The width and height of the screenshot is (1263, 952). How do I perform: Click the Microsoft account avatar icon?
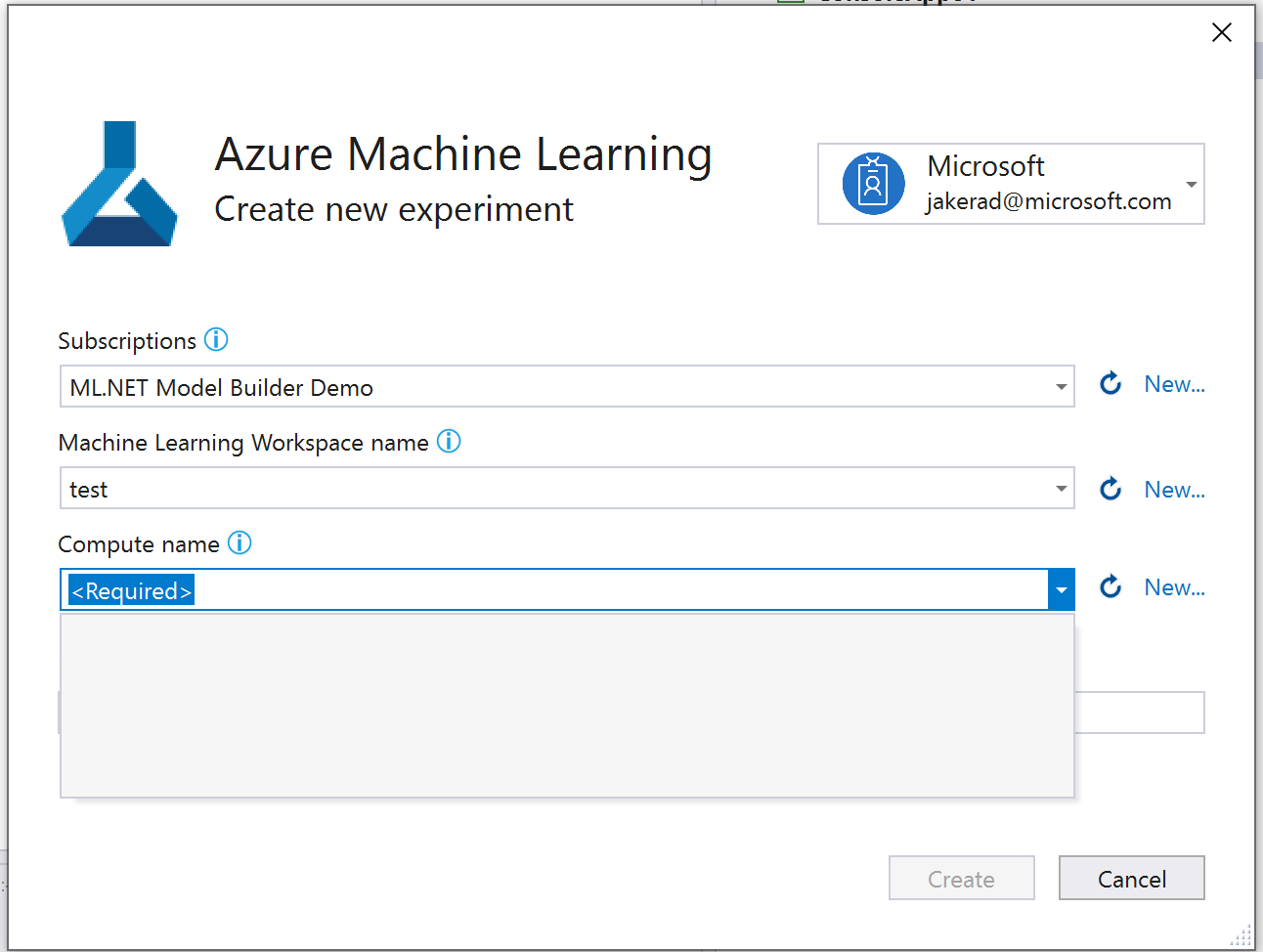point(873,184)
